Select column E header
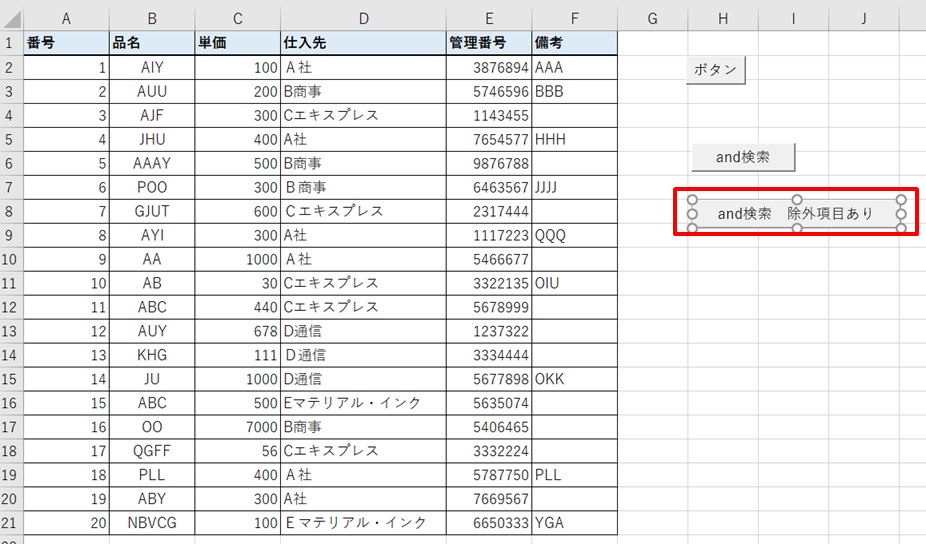 489,19
